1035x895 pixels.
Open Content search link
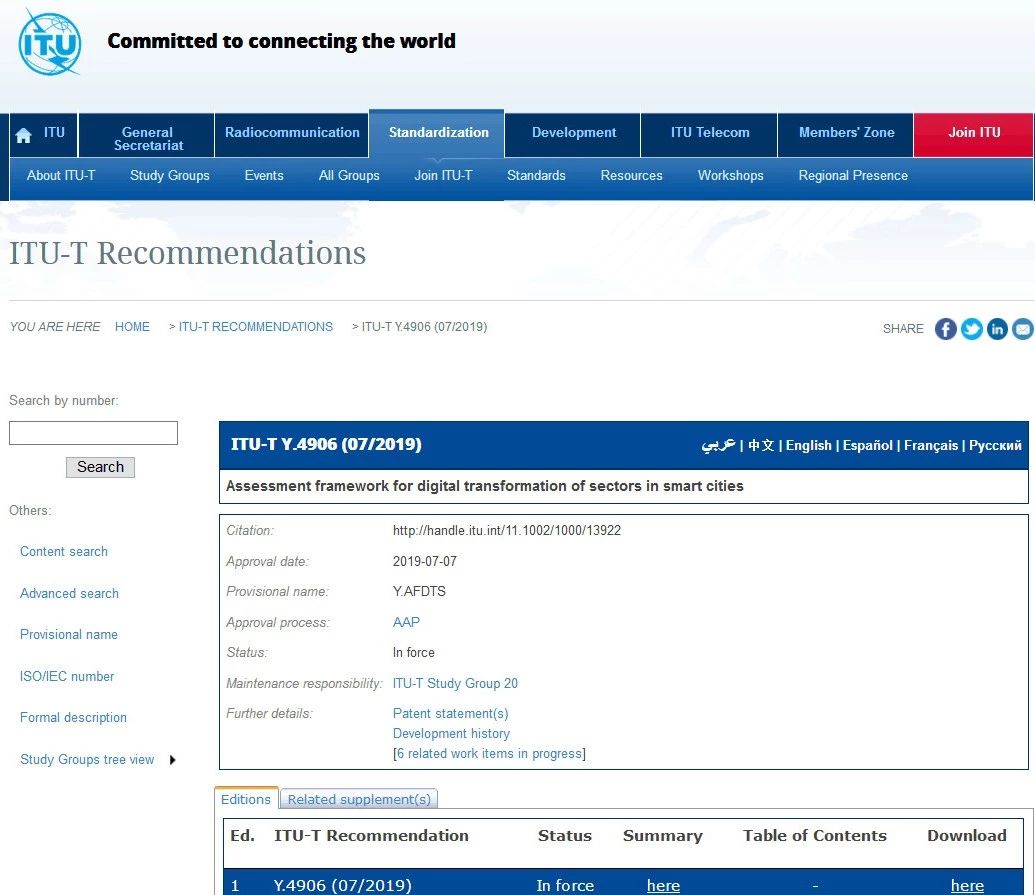click(x=63, y=551)
